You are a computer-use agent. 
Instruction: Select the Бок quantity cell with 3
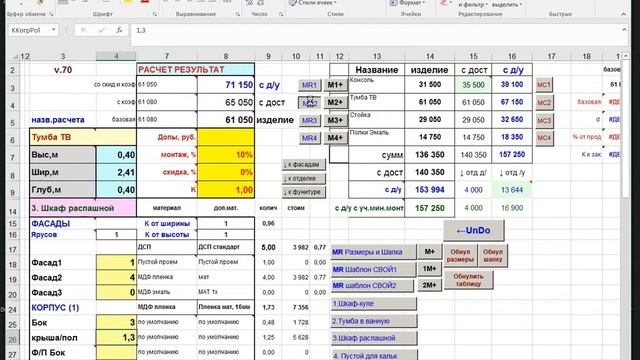(116, 322)
